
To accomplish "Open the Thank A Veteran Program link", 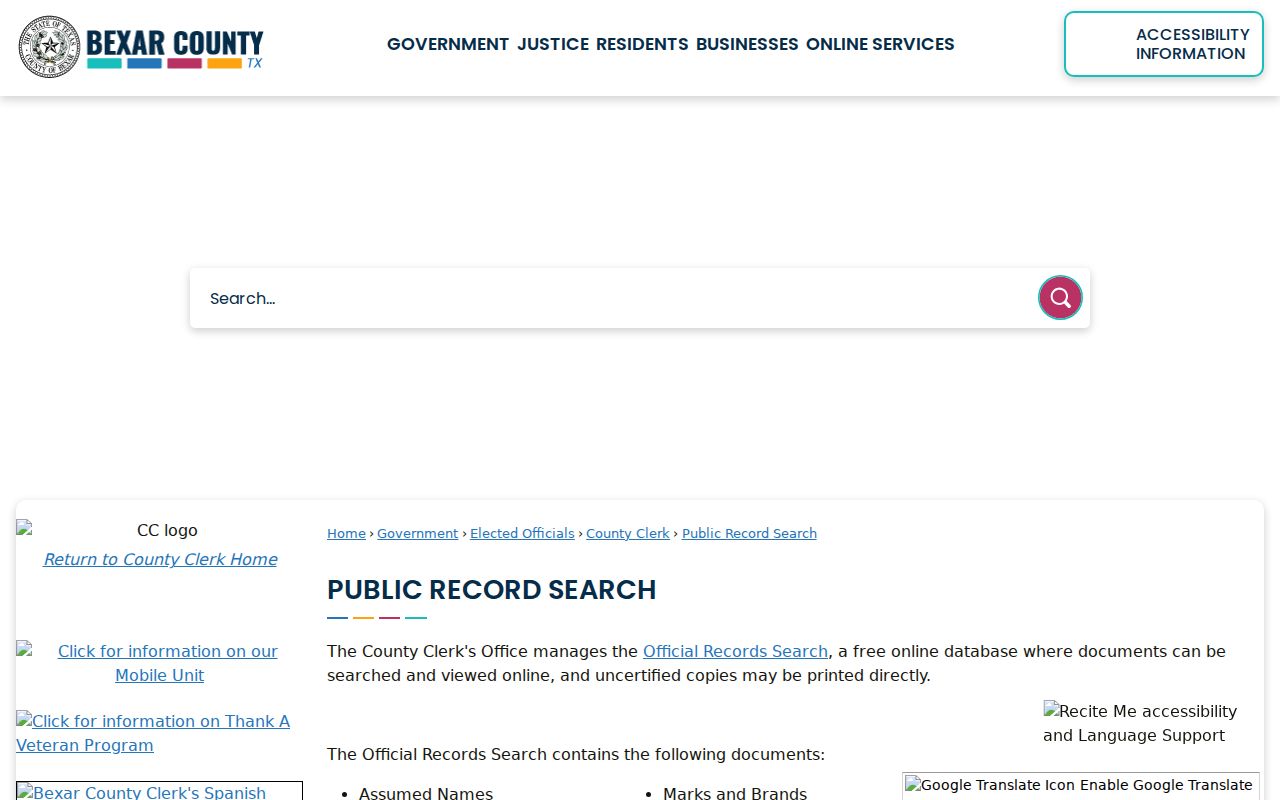I will click(153, 734).
